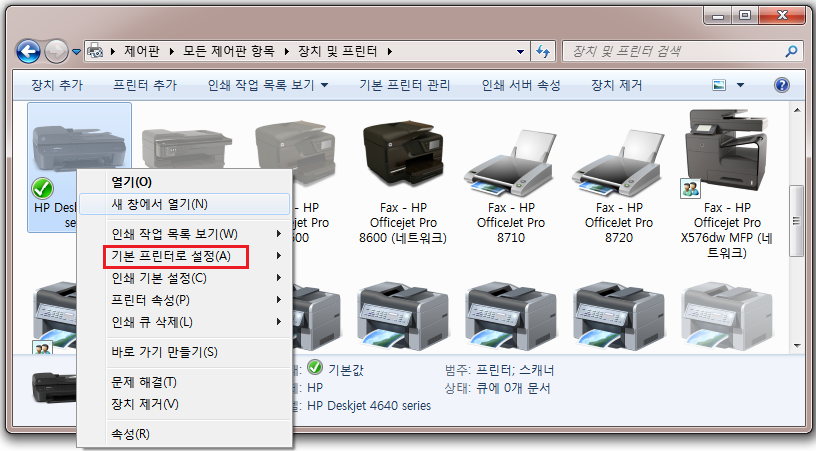Click 장치 추가 on the toolbar
The image size is (816, 451).
point(57,85)
